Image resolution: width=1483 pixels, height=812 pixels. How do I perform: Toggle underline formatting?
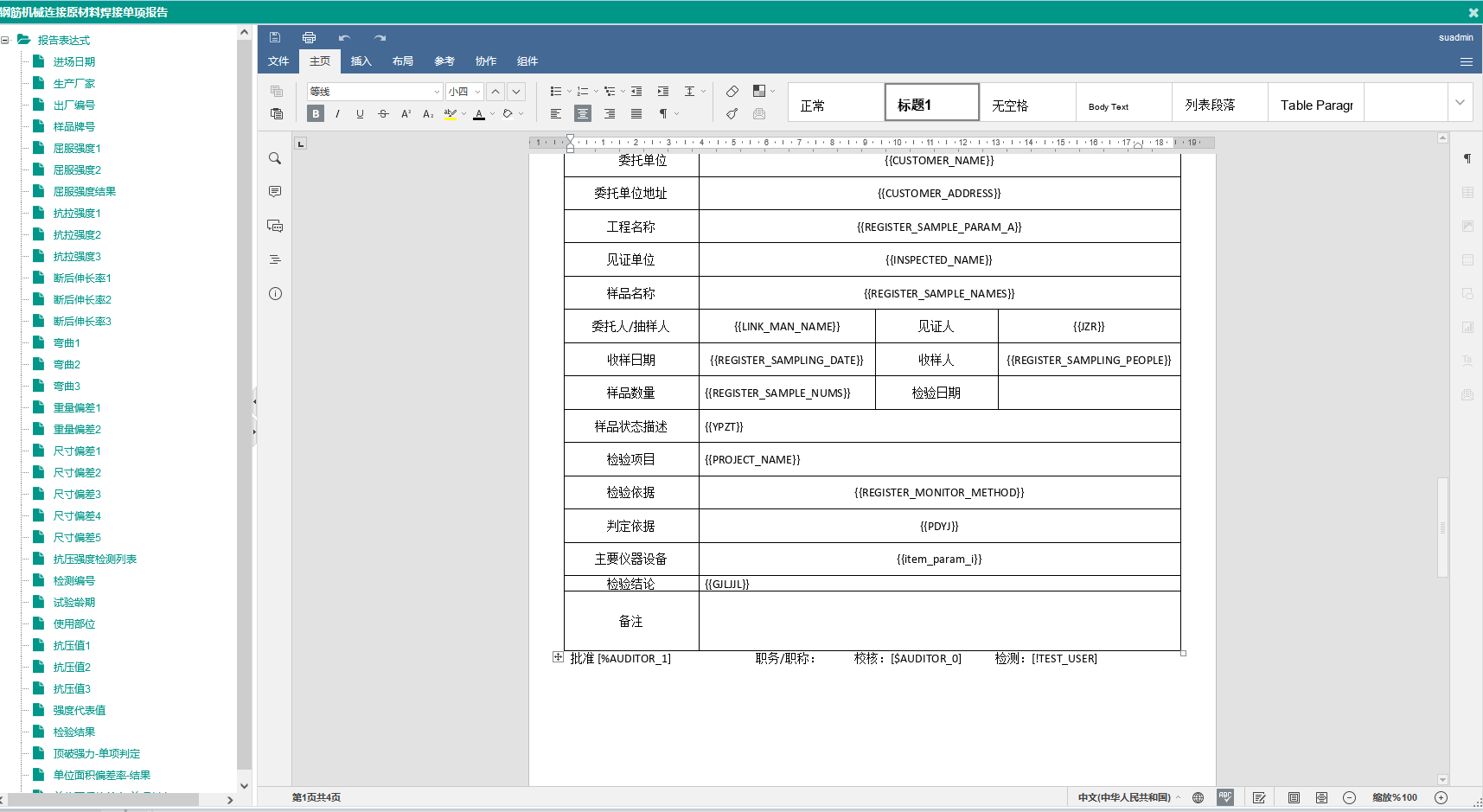point(361,113)
